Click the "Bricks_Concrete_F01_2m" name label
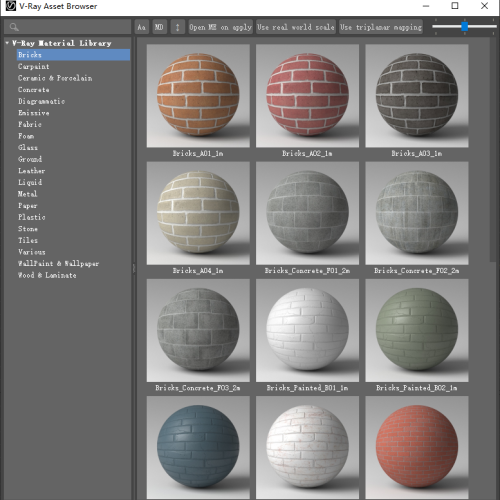 tap(307, 271)
